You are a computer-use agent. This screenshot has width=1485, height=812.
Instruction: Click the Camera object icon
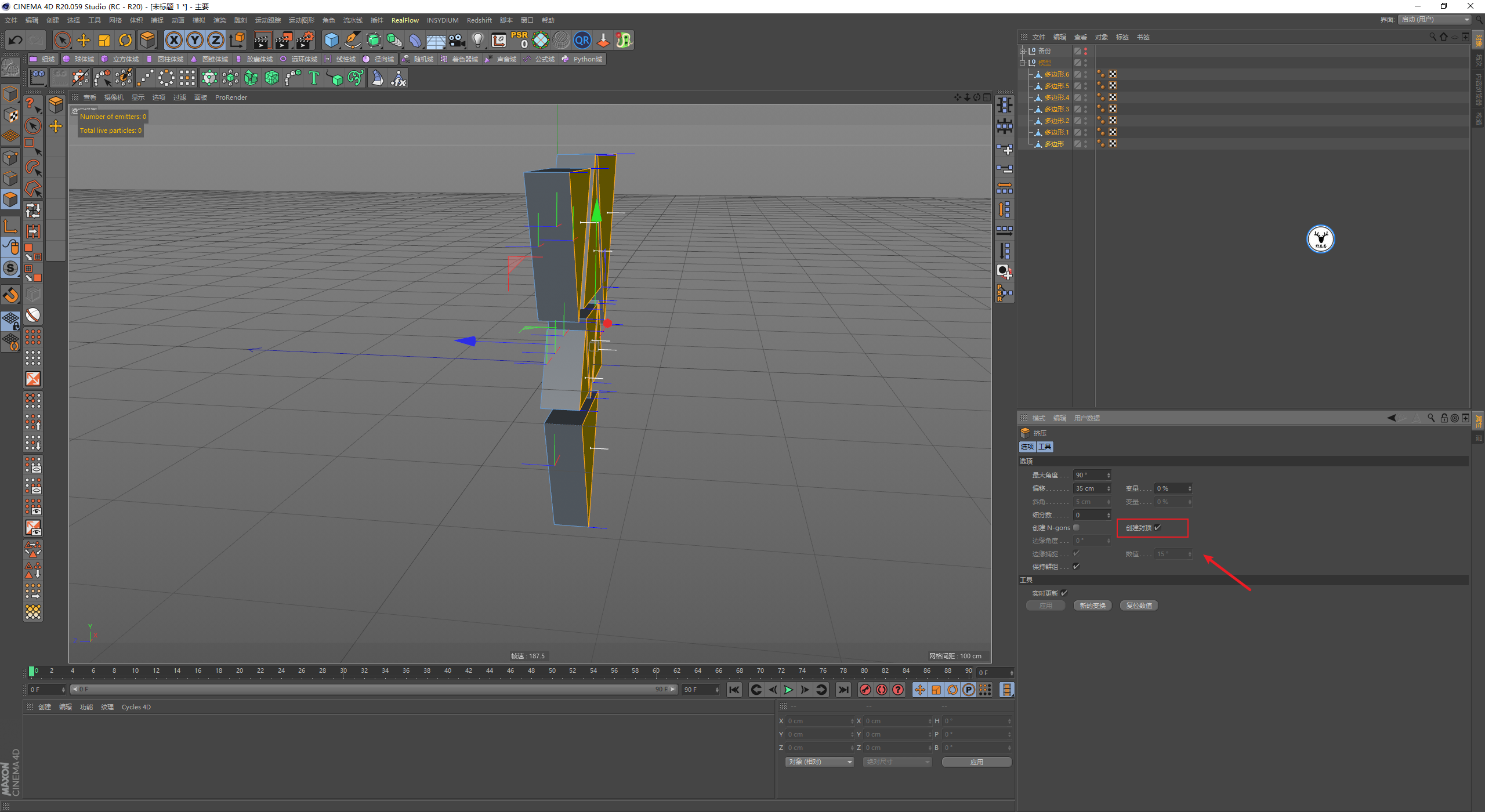457,40
